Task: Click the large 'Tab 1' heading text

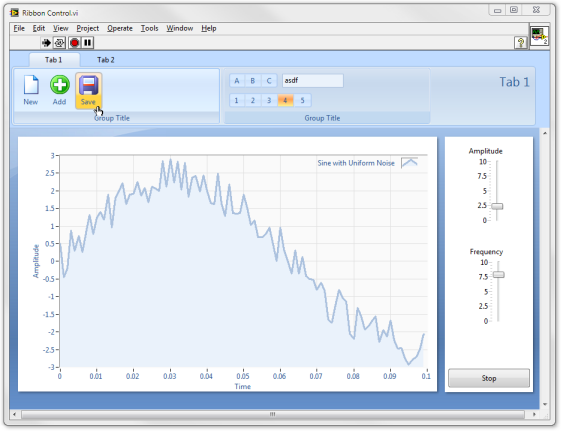Action: pos(514,82)
